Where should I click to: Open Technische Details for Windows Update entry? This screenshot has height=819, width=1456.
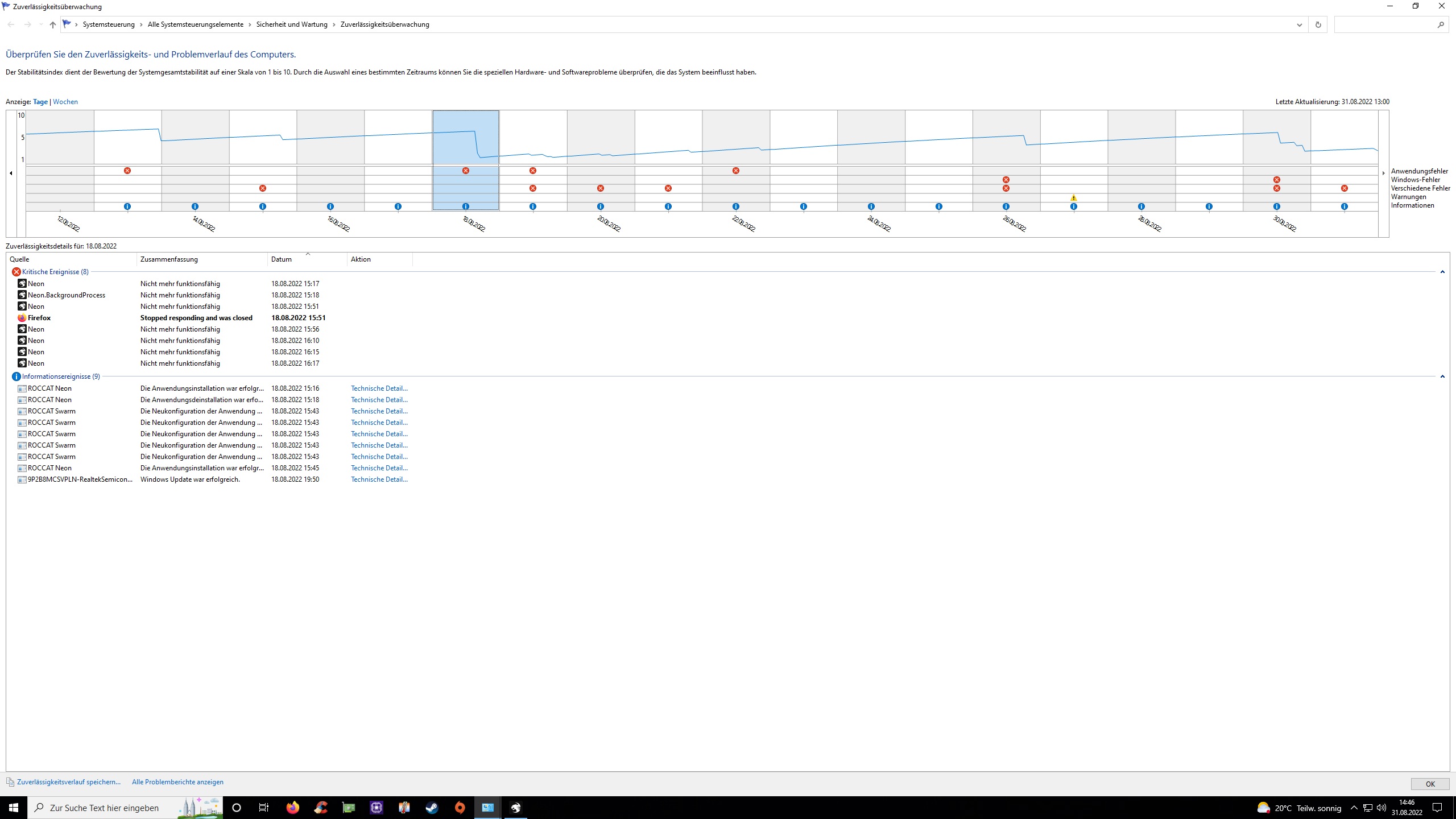point(379,479)
